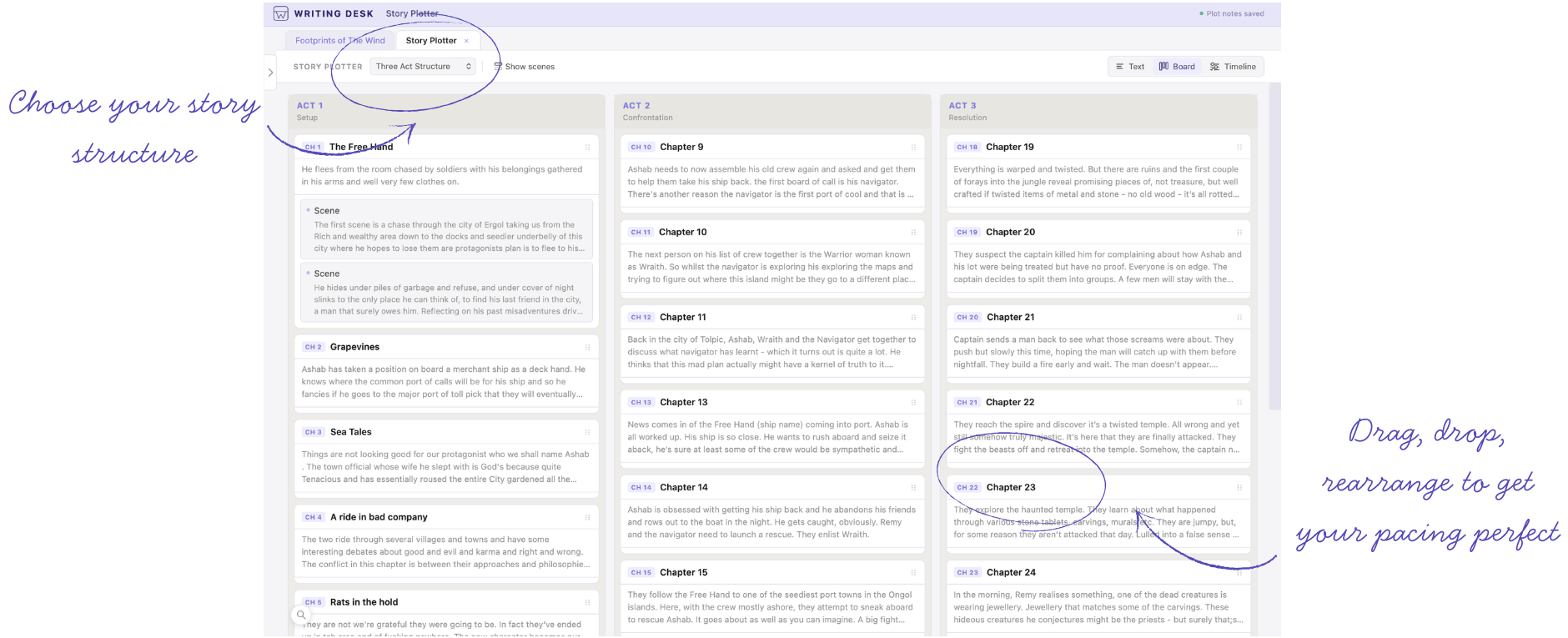
Task: Click the Act 3 Resolution column header
Action: tap(1098, 111)
